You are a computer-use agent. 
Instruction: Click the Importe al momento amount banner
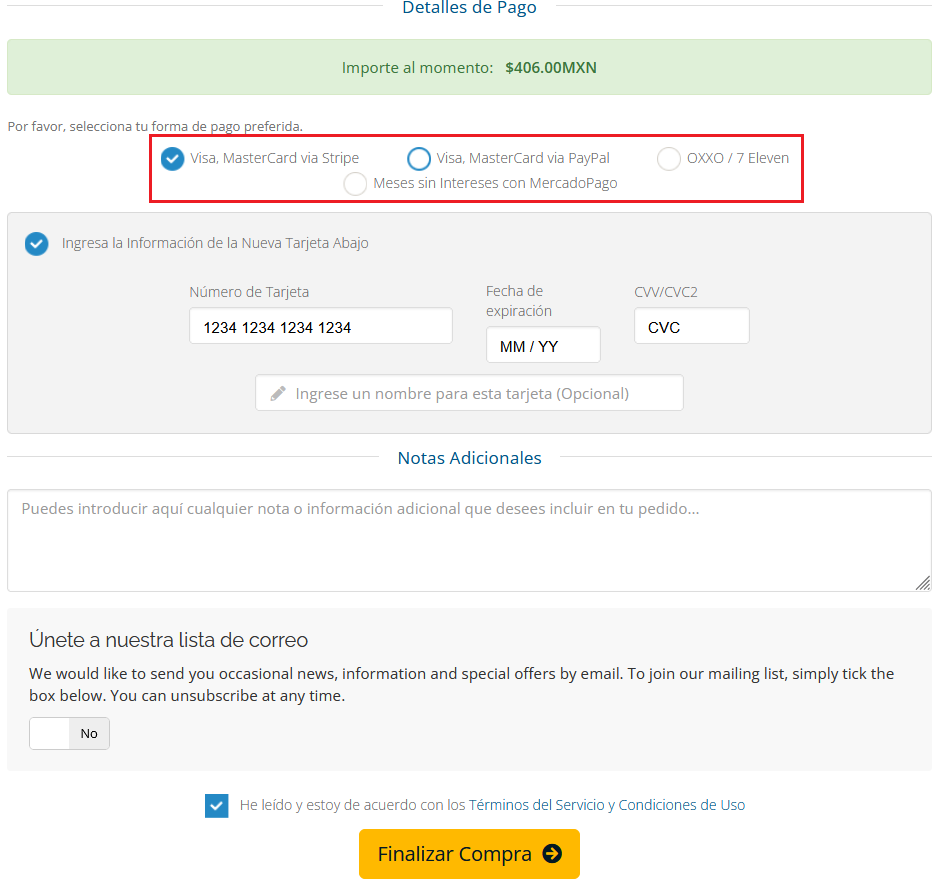pos(469,68)
